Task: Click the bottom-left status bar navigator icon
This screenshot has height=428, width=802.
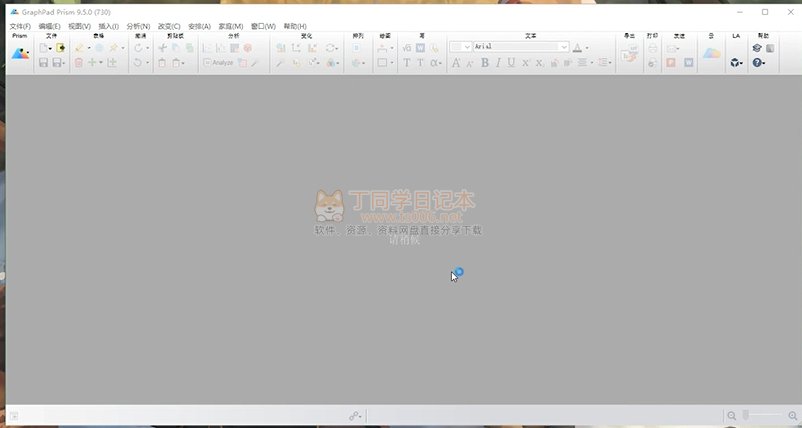Action: [x=14, y=416]
